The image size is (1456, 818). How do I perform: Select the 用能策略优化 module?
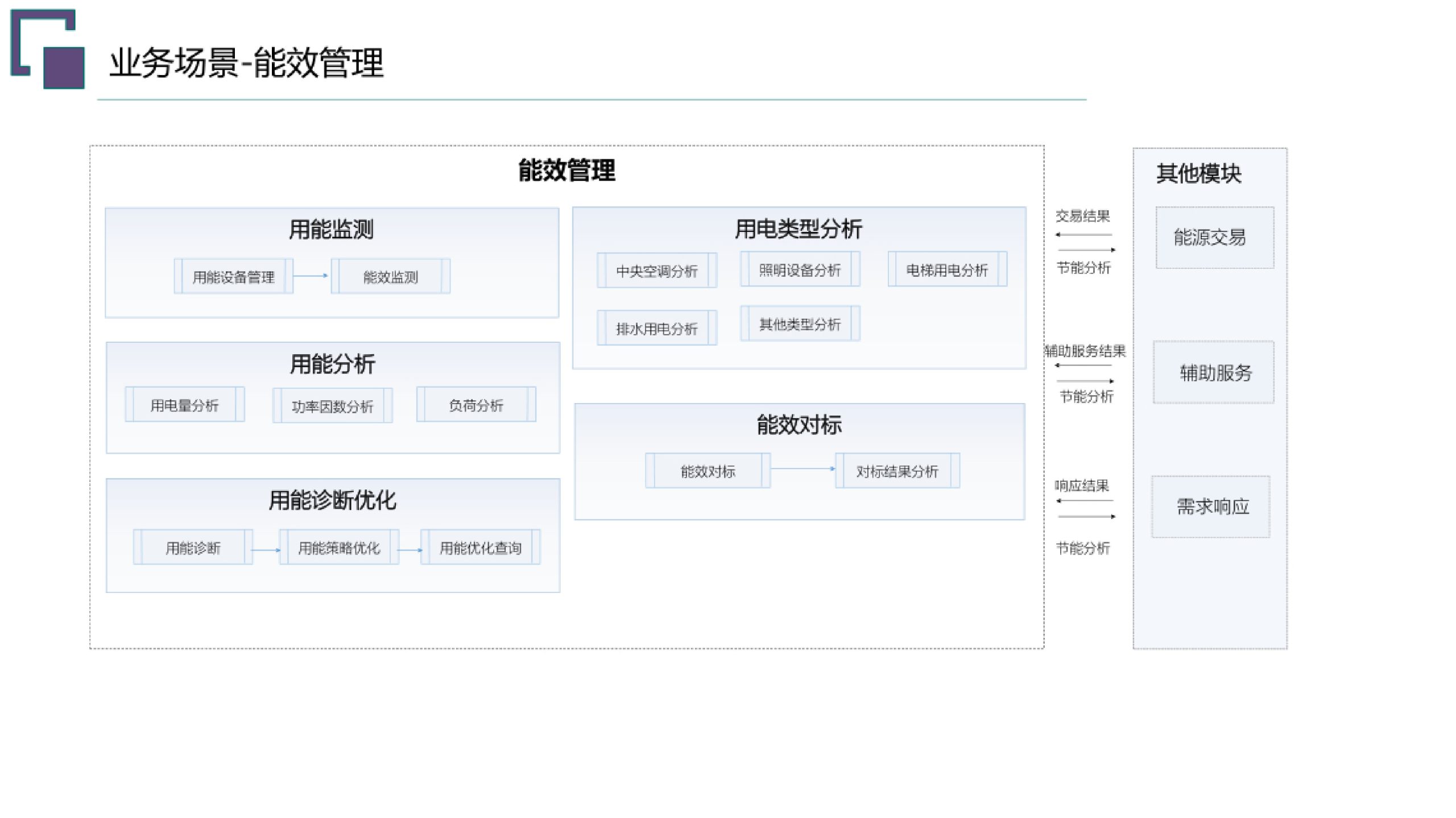coord(338,547)
